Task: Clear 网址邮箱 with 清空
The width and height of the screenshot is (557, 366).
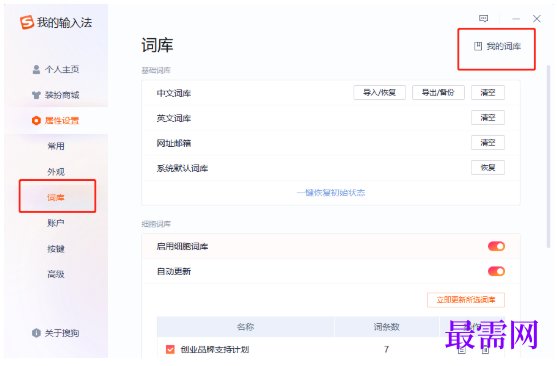Action: (488, 142)
